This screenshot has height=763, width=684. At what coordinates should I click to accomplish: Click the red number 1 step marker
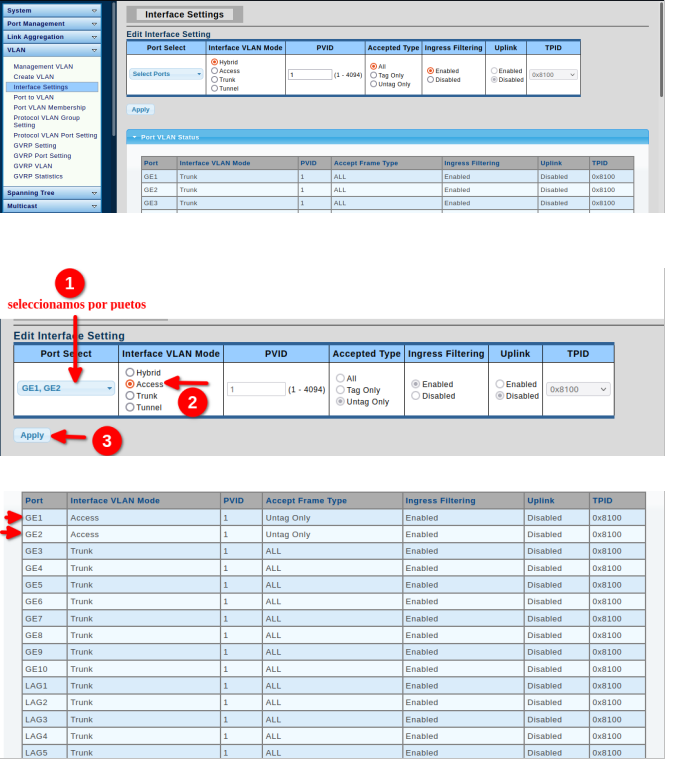tap(68, 282)
